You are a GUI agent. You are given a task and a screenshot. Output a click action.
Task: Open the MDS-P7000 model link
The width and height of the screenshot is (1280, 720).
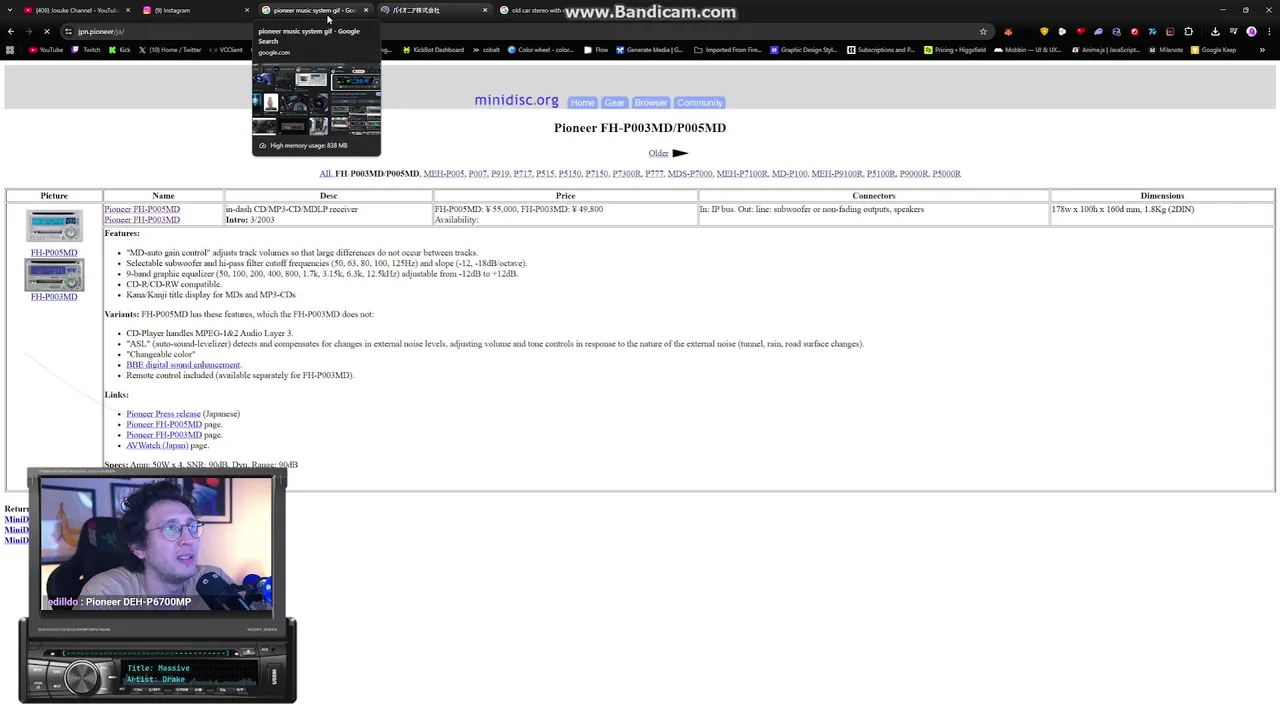690,174
